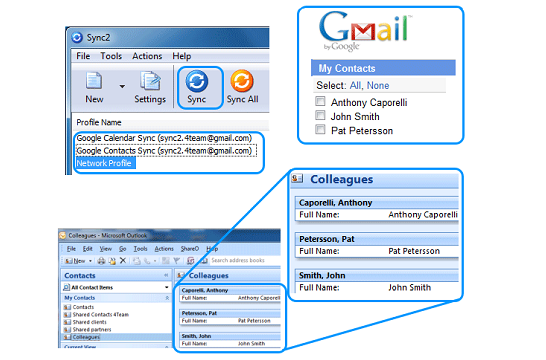Open the Edit menu in Outlook
Viewport: 546px width, 360px height.
click(x=88, y=249)
